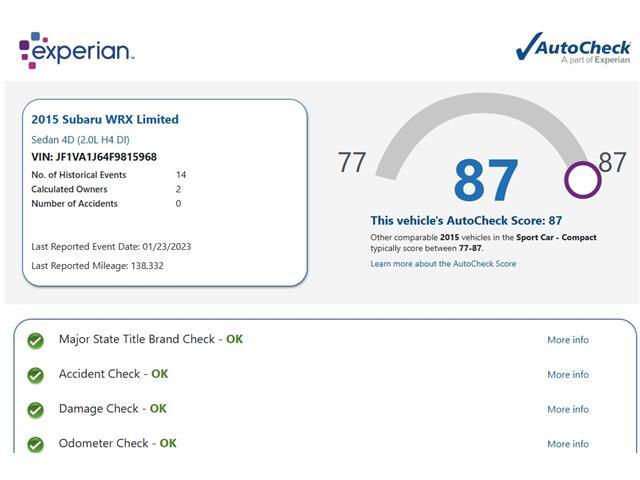The width and height of the screenshot is (640, 480).
Task: Select the 'Sedan 4D (2.0L H4 DI)' subtitle
Action: coord(80,140)
